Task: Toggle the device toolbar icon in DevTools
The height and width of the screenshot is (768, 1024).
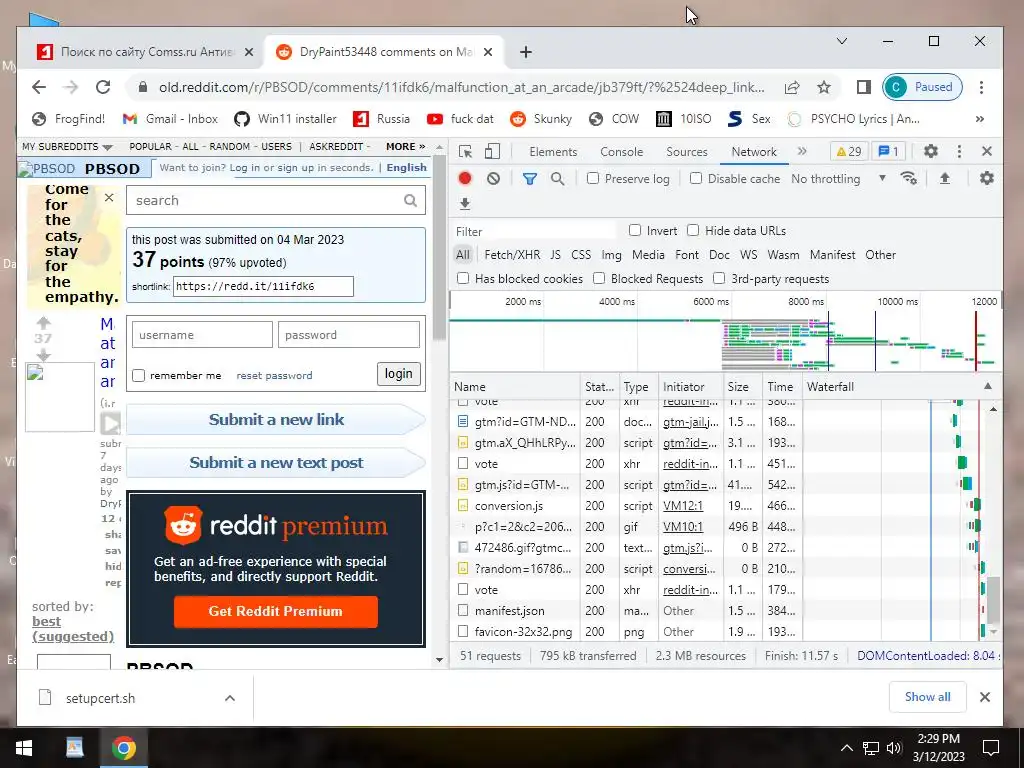Action: [x=492, y=152]
